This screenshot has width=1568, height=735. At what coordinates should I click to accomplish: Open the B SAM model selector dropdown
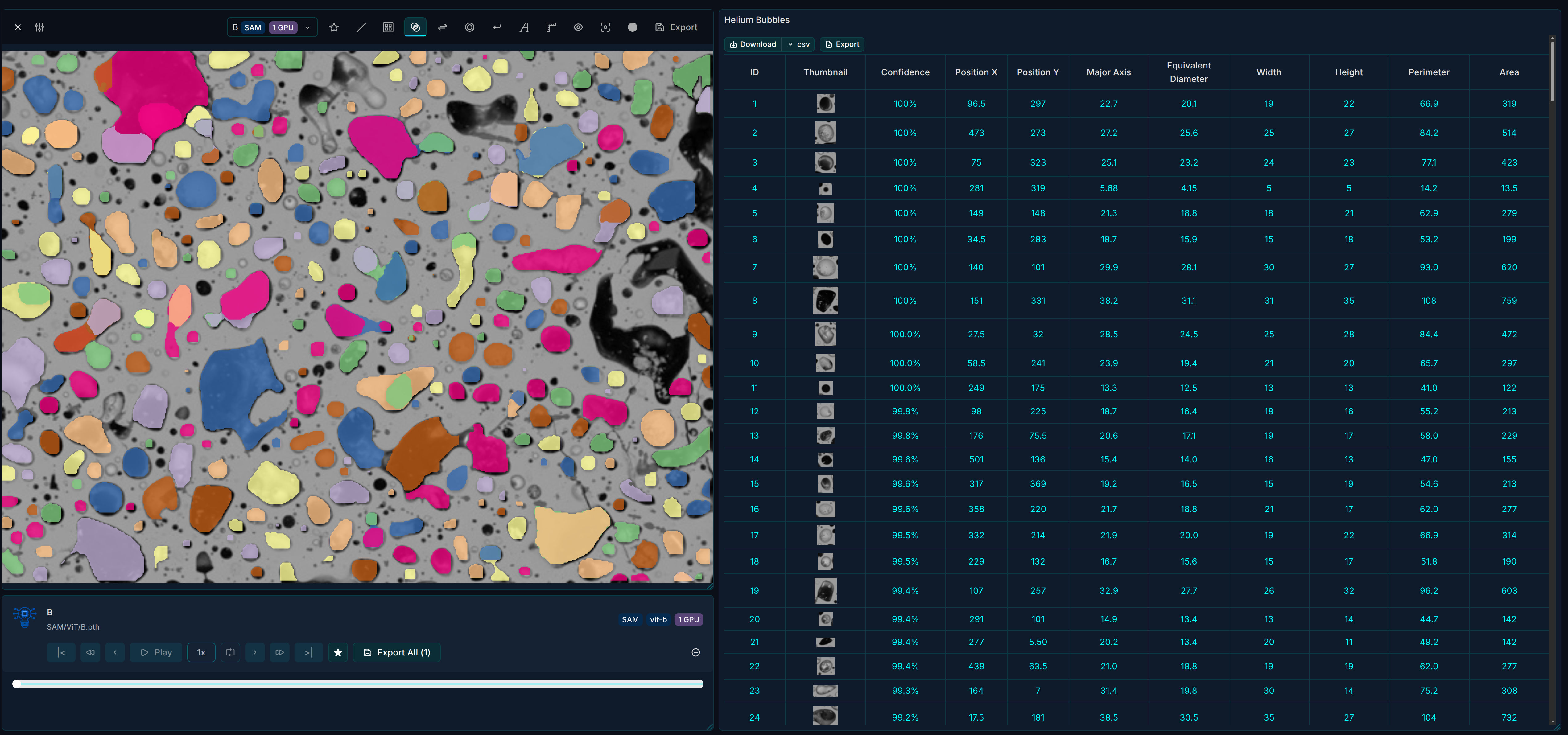tap(272, 27)
